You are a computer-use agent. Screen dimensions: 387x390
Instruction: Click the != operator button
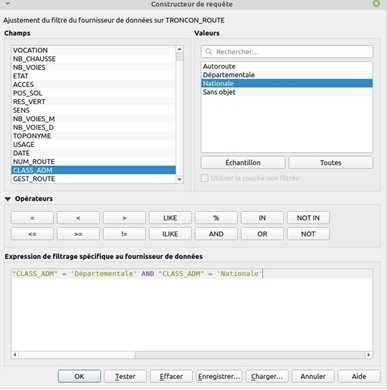coord(124,234)
